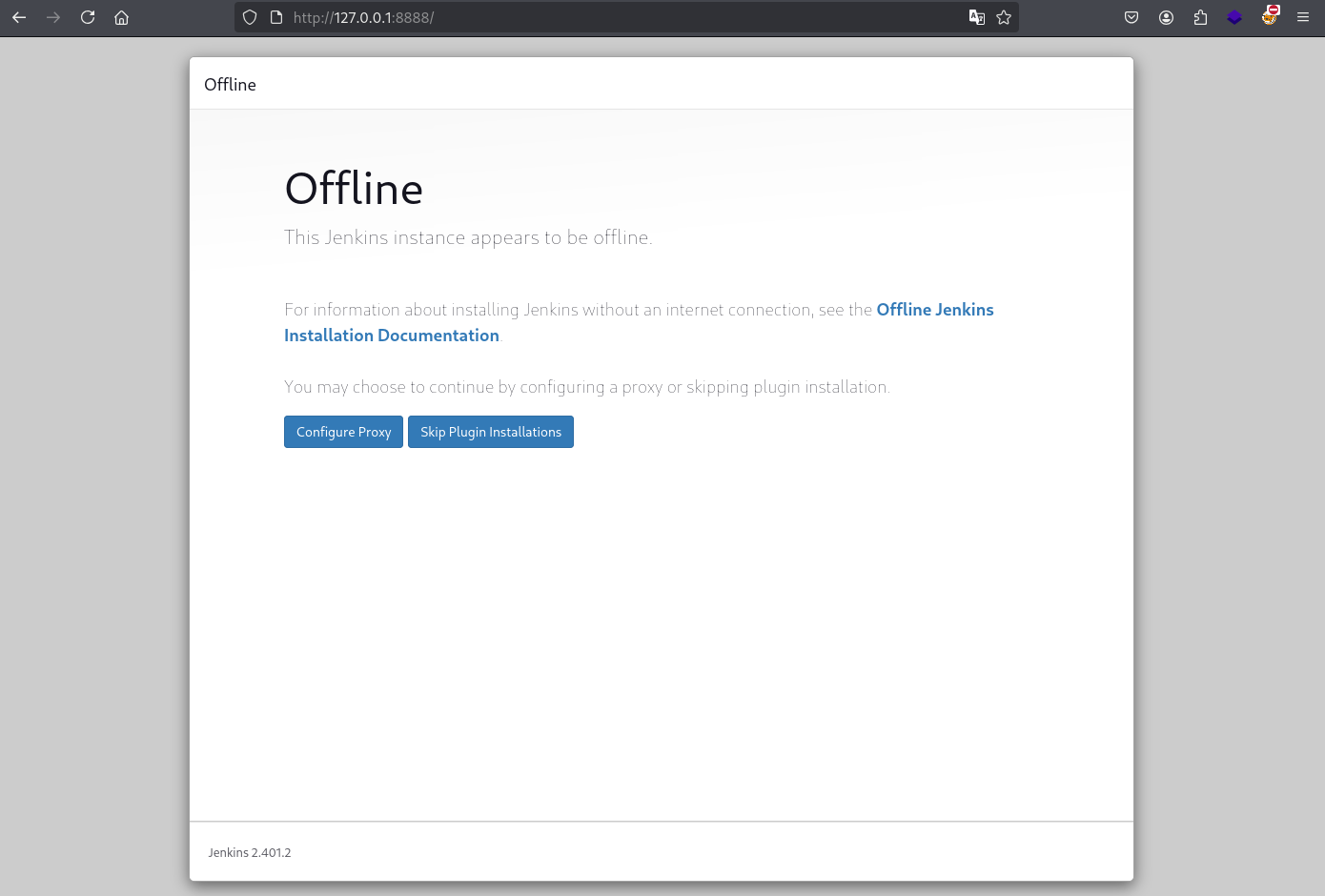Image resolution: width=1325 pixels, height=896 pixels.
Task: Reload the Jenkins page
Action: pyautogui.click(x=88, y=17)
